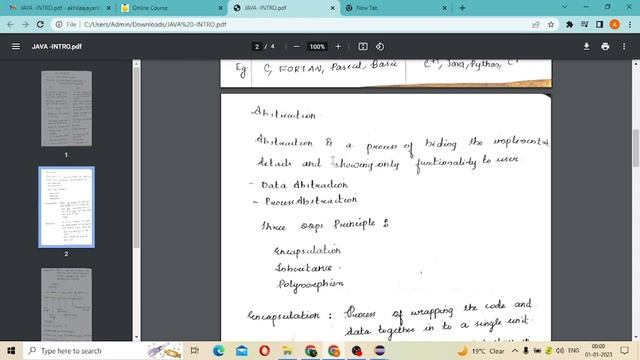Download the PDF file
The width and height of the screenshot is (640, 360).
(x=587, y=47)
